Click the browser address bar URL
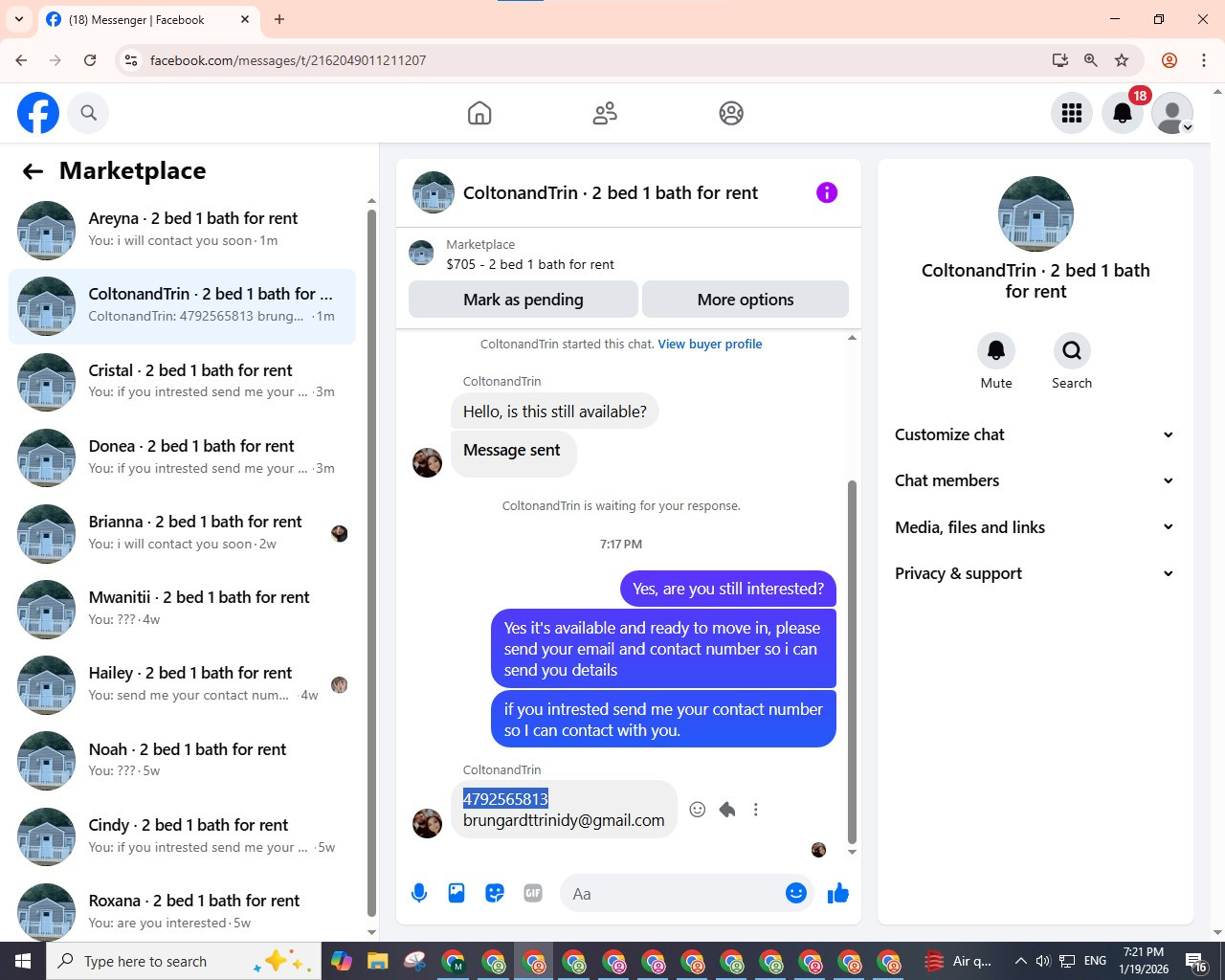The width and height of the screenshot is (1225, 980). (288, 60)
